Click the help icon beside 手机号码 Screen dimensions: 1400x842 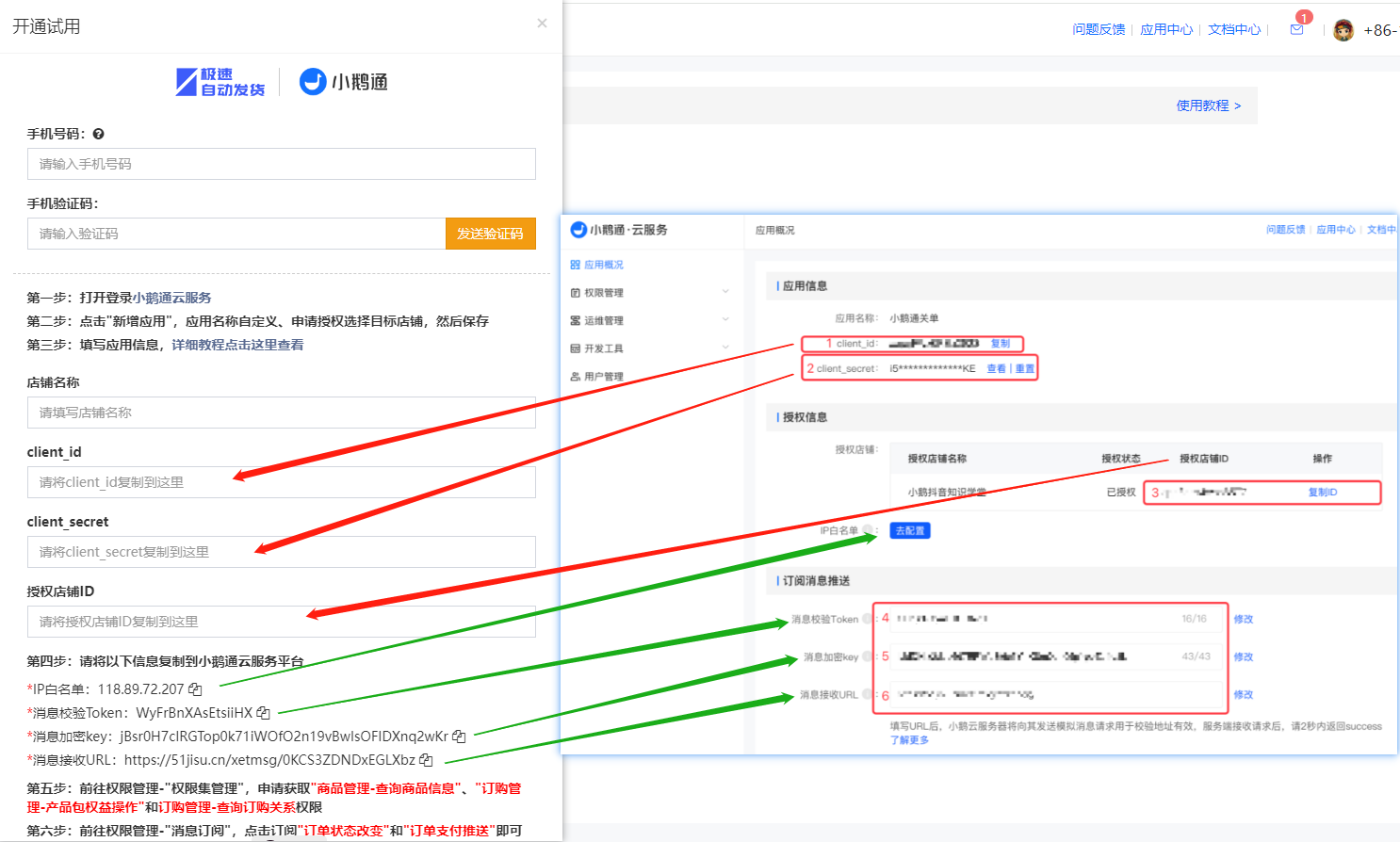pos(99,135)
